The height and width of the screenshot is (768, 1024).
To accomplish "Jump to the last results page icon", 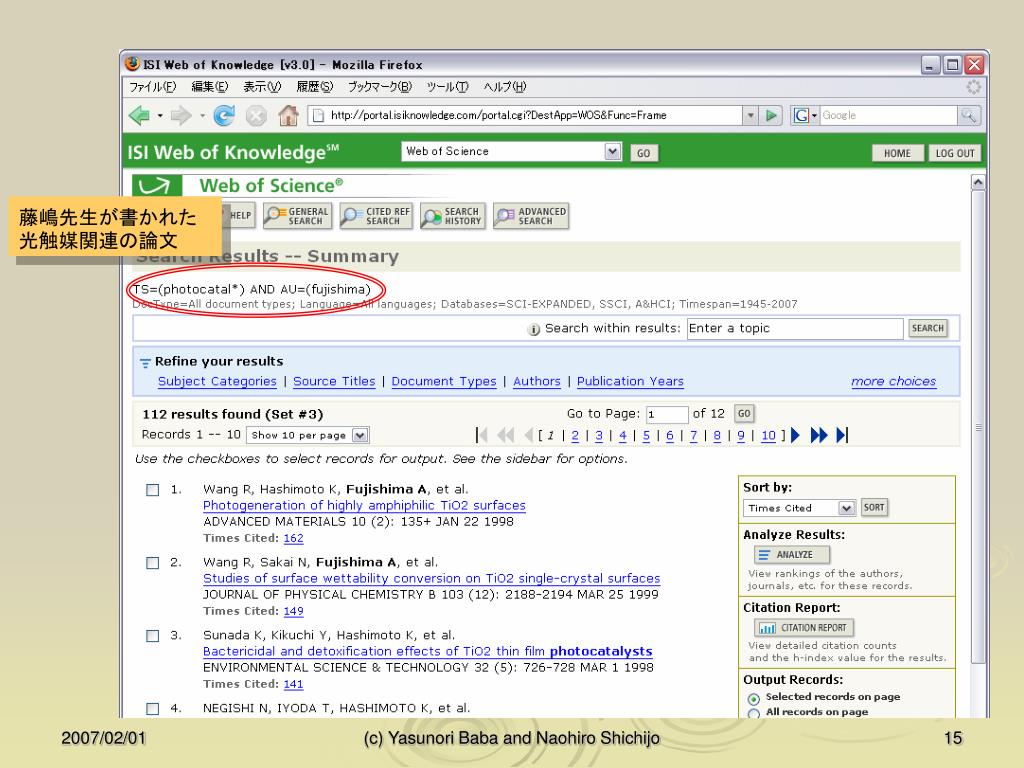I will pos(842,435).
